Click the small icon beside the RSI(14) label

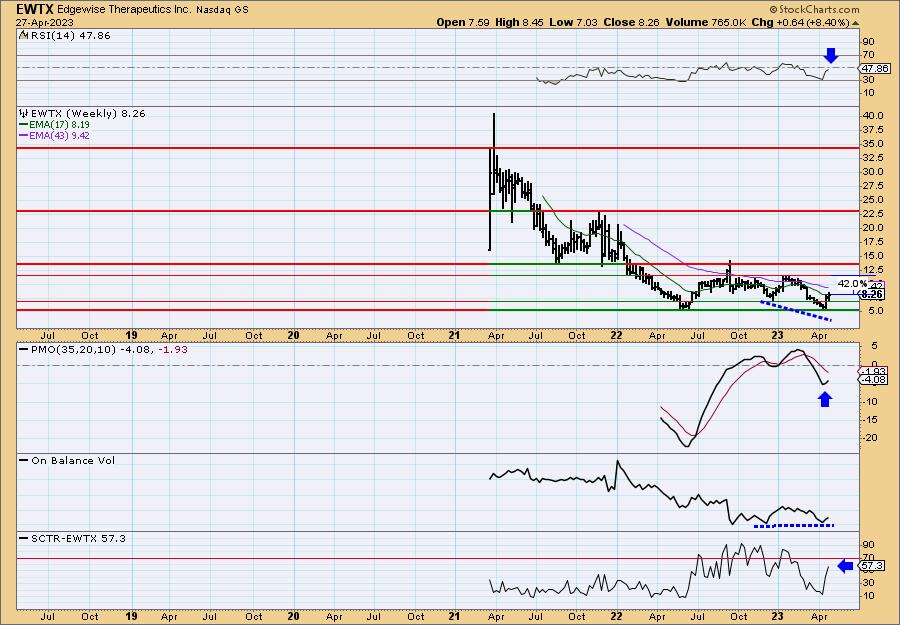click(23, 35)
